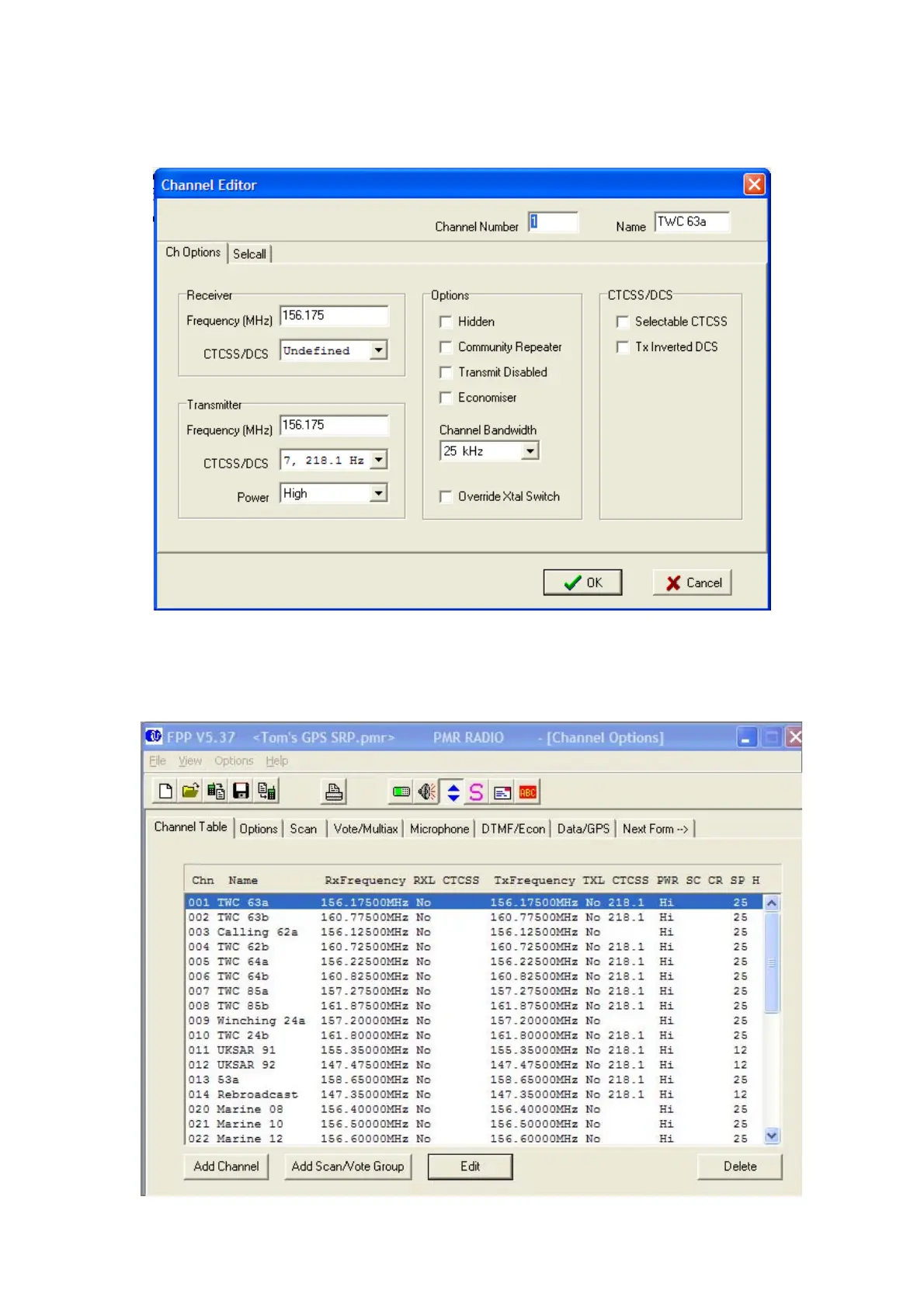Switch to DTMF/Econ tab

513,829
